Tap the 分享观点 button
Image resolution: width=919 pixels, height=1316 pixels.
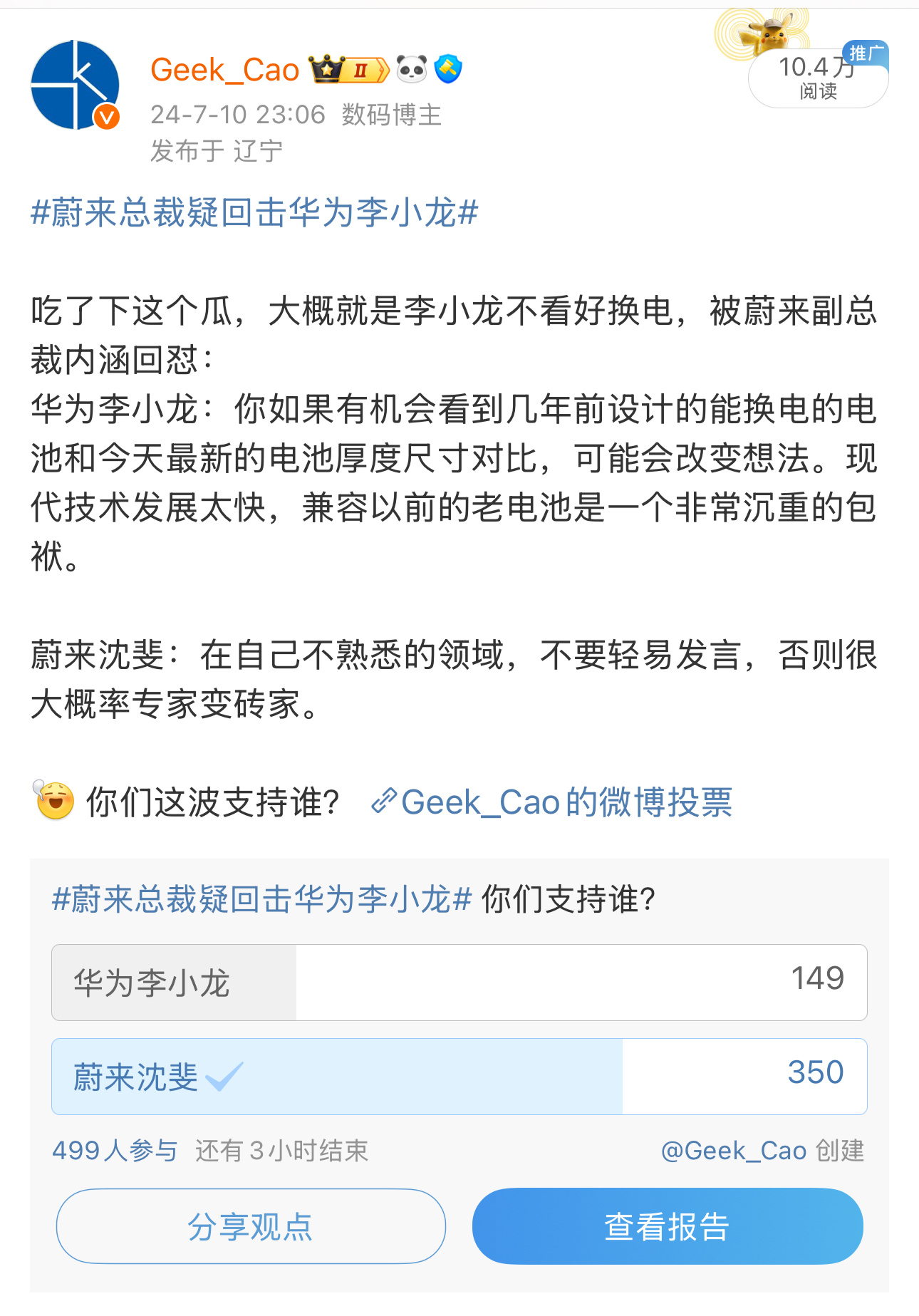tap(251, 1226)
